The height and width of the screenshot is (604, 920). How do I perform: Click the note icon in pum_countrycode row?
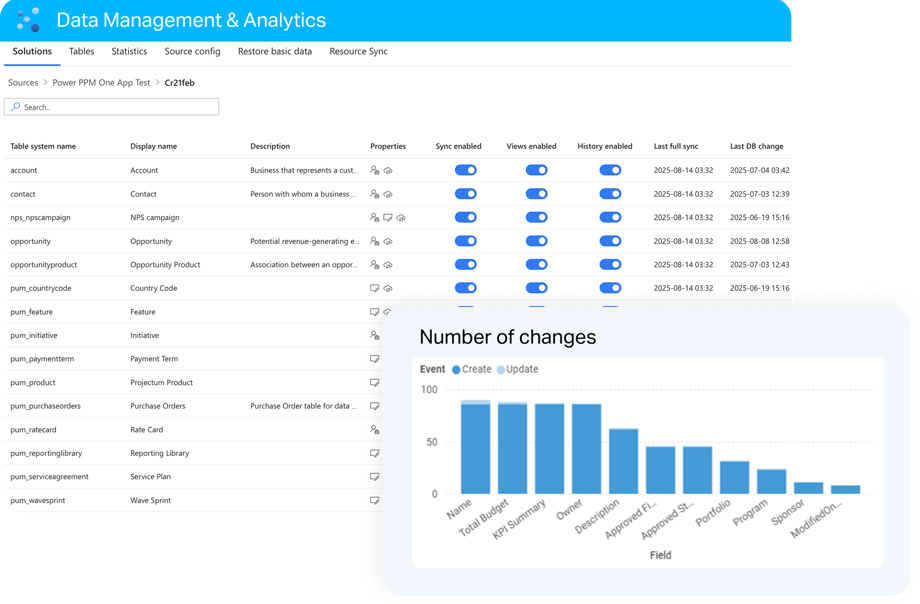pyautogui.click(x=374, y=288)
